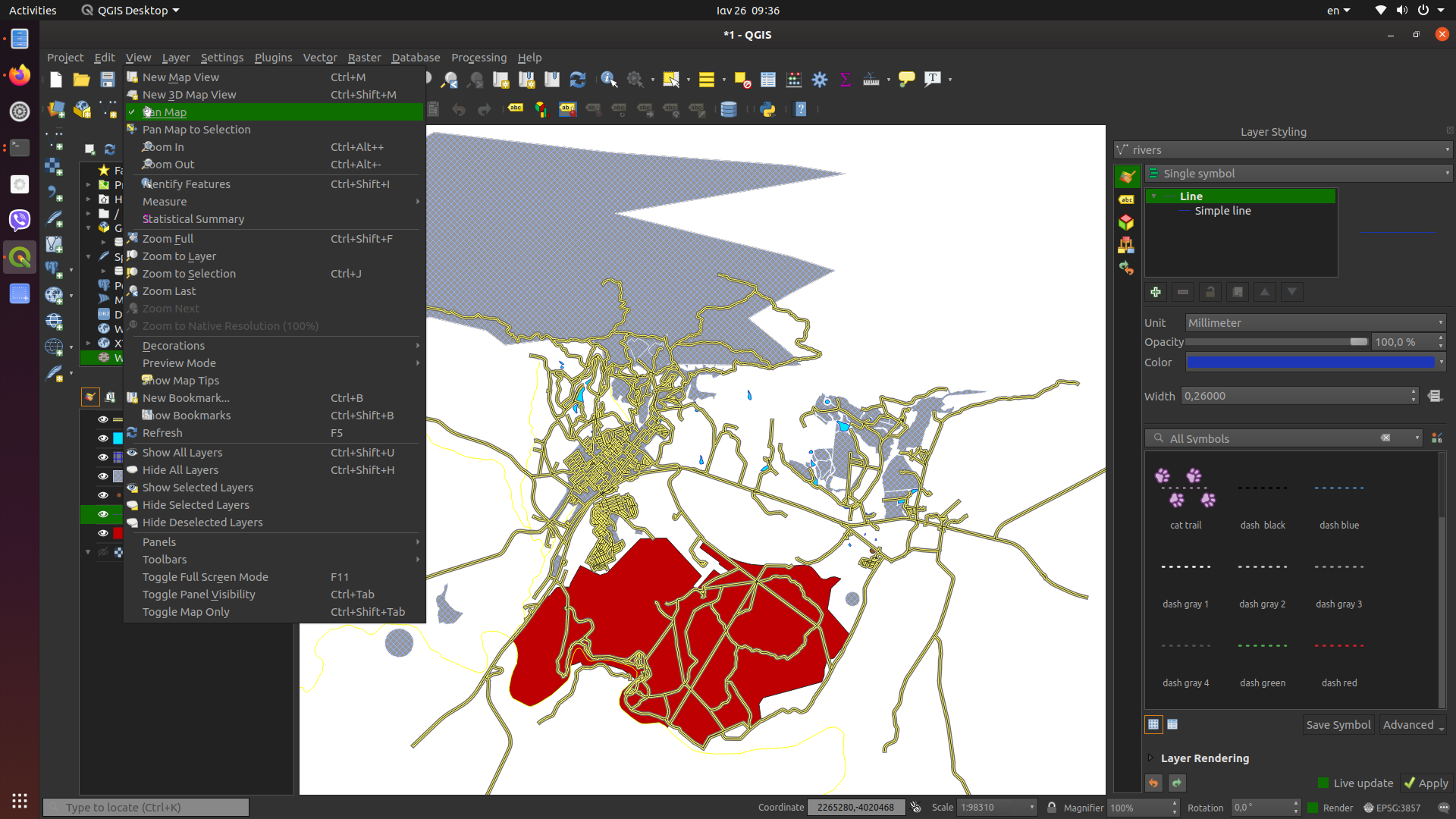Switch to the 3D View tab in Layer Styling
This screenshot has width=1456, height=819.
(1127, 222)
